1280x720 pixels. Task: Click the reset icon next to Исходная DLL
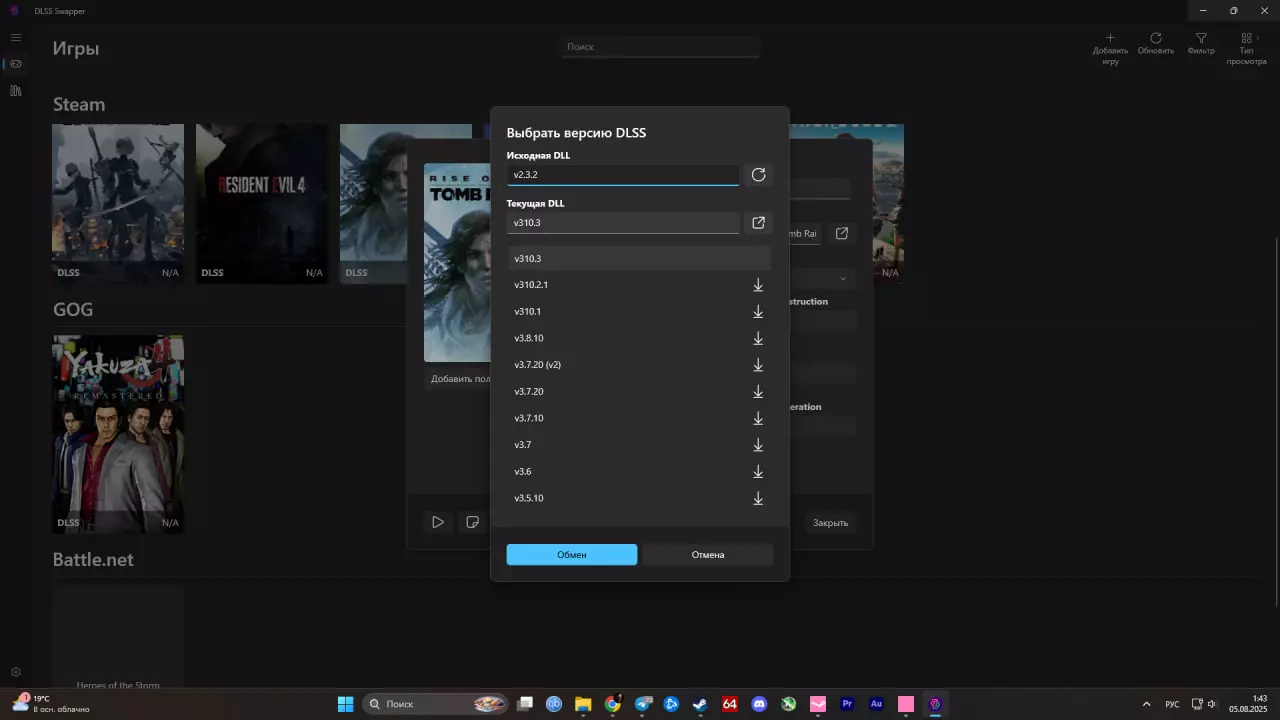(758, 175)
